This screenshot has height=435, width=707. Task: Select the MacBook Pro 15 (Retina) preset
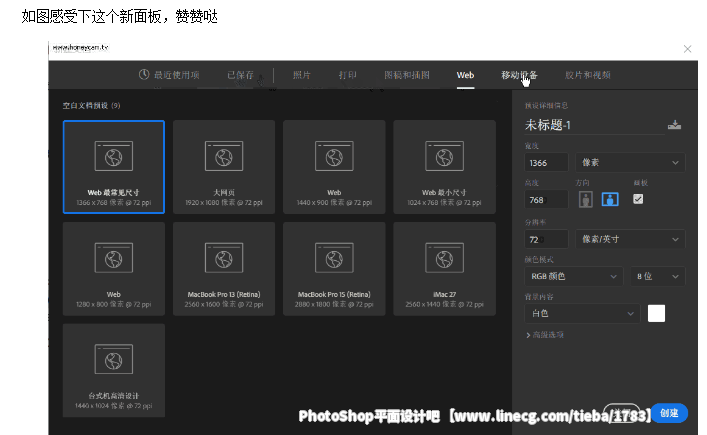[x=334, y=269]
